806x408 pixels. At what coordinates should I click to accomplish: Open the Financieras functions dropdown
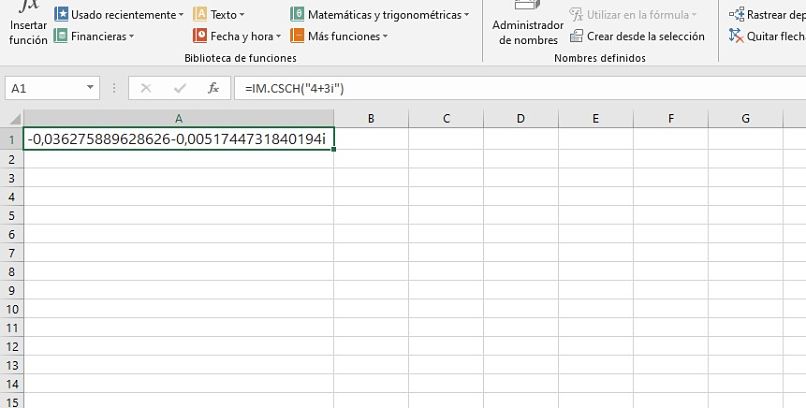pos(94,36)
